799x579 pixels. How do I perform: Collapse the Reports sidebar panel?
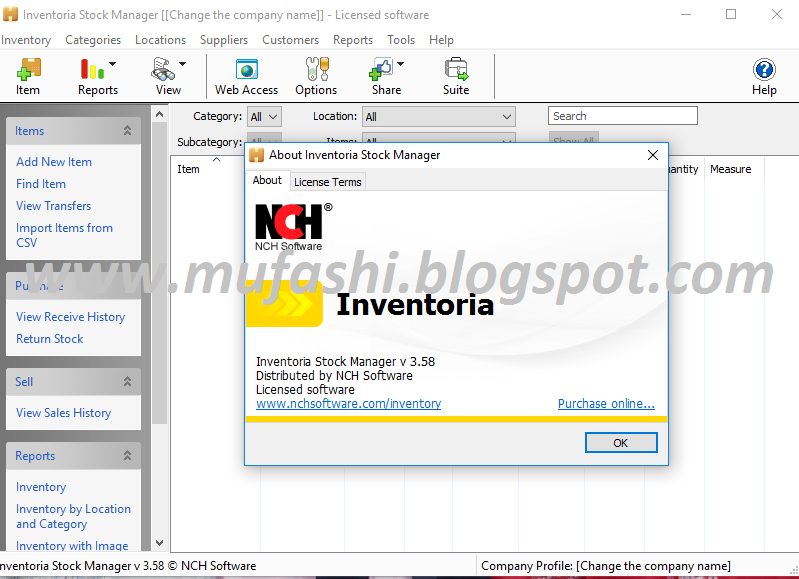tap(127, 455)
